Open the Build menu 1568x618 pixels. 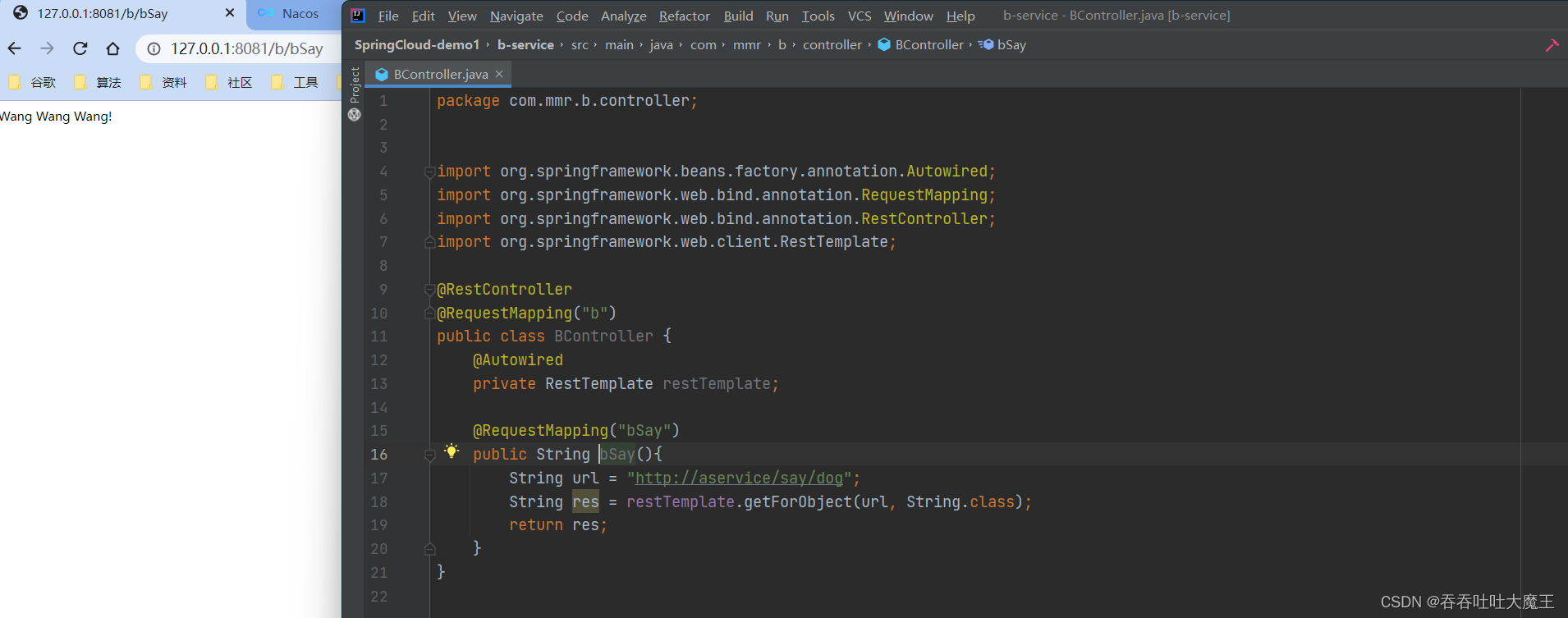coord(738,16)
